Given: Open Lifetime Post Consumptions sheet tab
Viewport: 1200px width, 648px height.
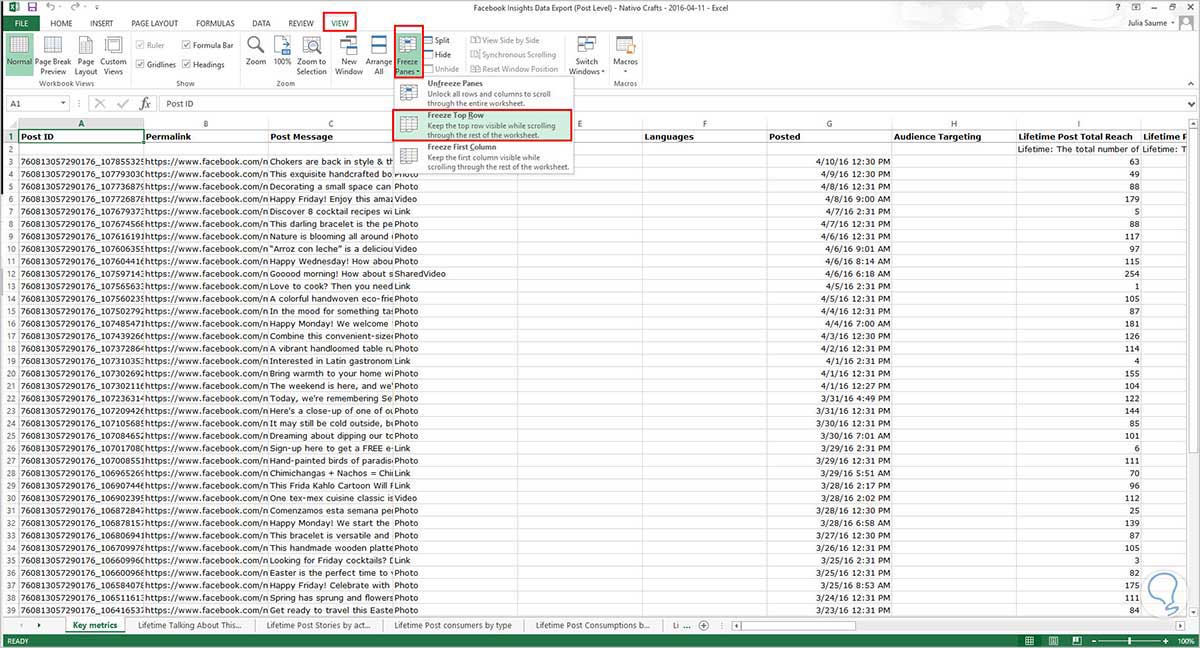Looking at the screenshot, I should click(x=592, y=625).
